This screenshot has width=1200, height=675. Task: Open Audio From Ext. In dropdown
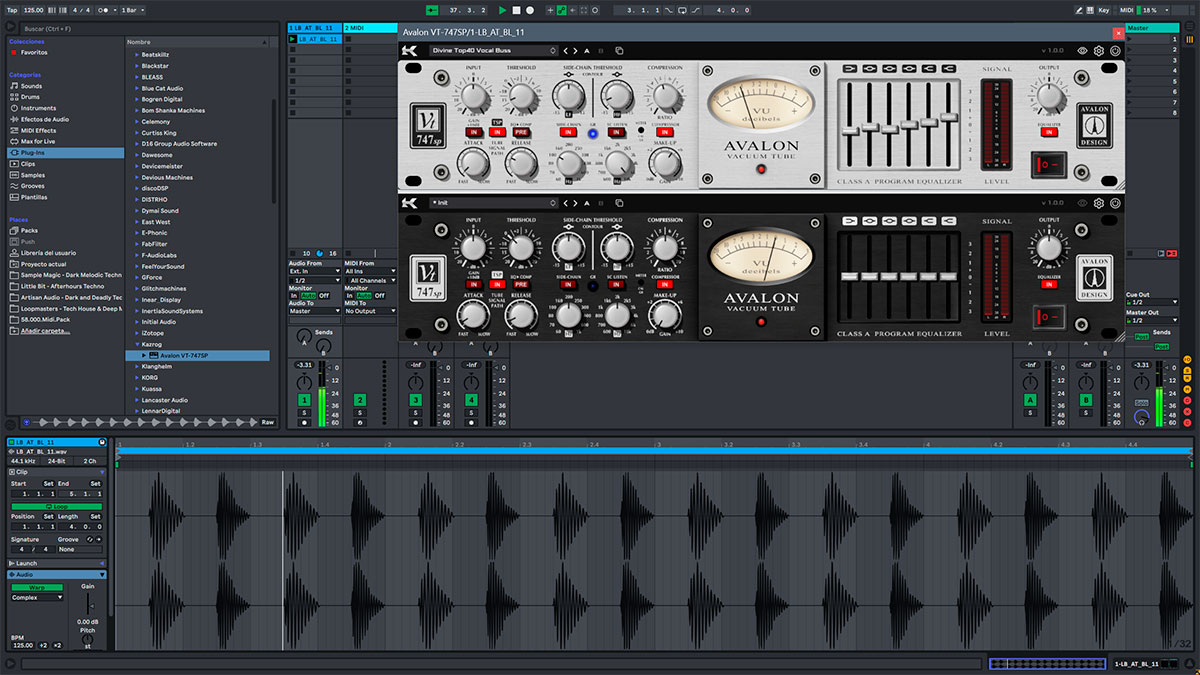(314, 271)
